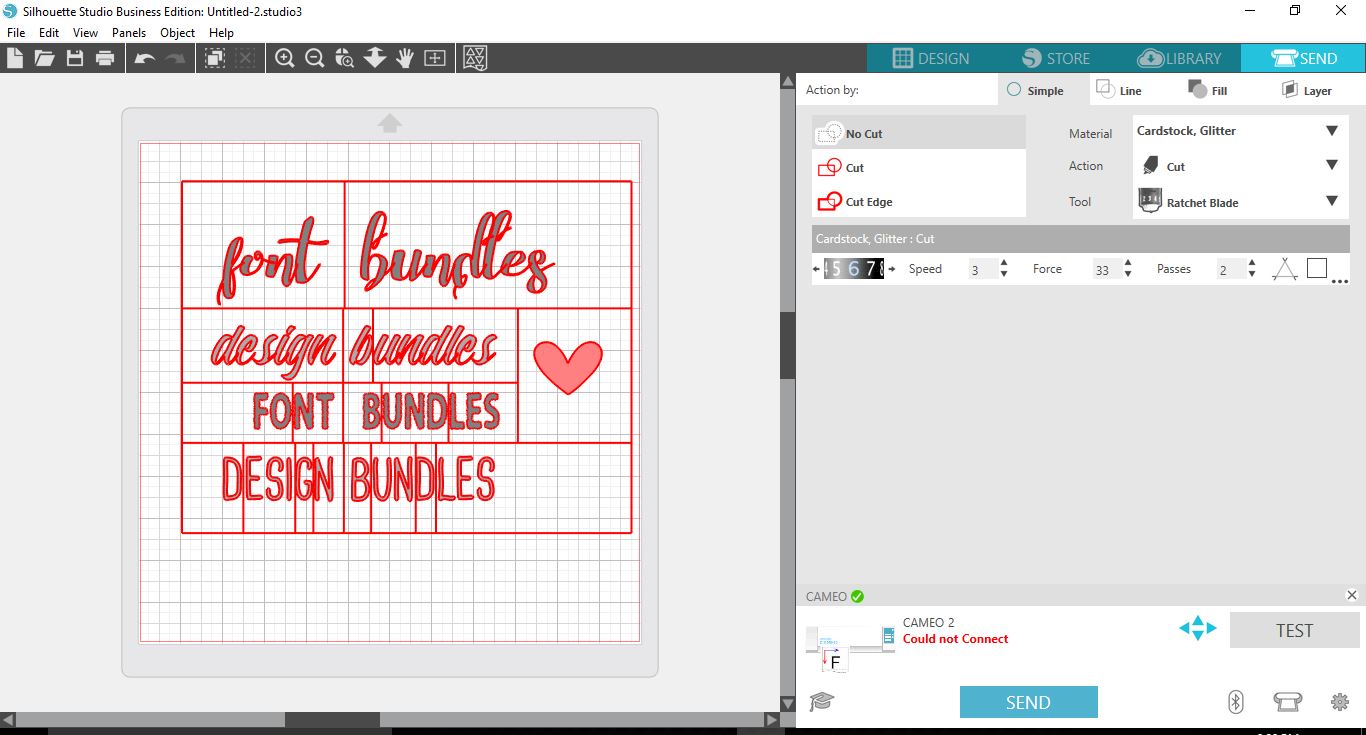
Task: Toggle the line segment overcut triangle icon
Action: tap(1285, 268)
